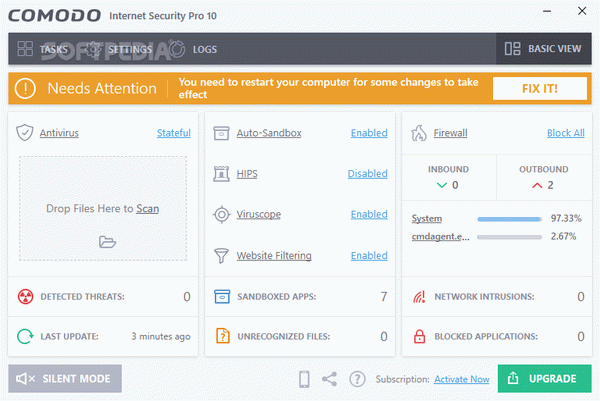Click the Unrecognized Files count 0
The width and height of the screenshot is (600, 401).
384,336
